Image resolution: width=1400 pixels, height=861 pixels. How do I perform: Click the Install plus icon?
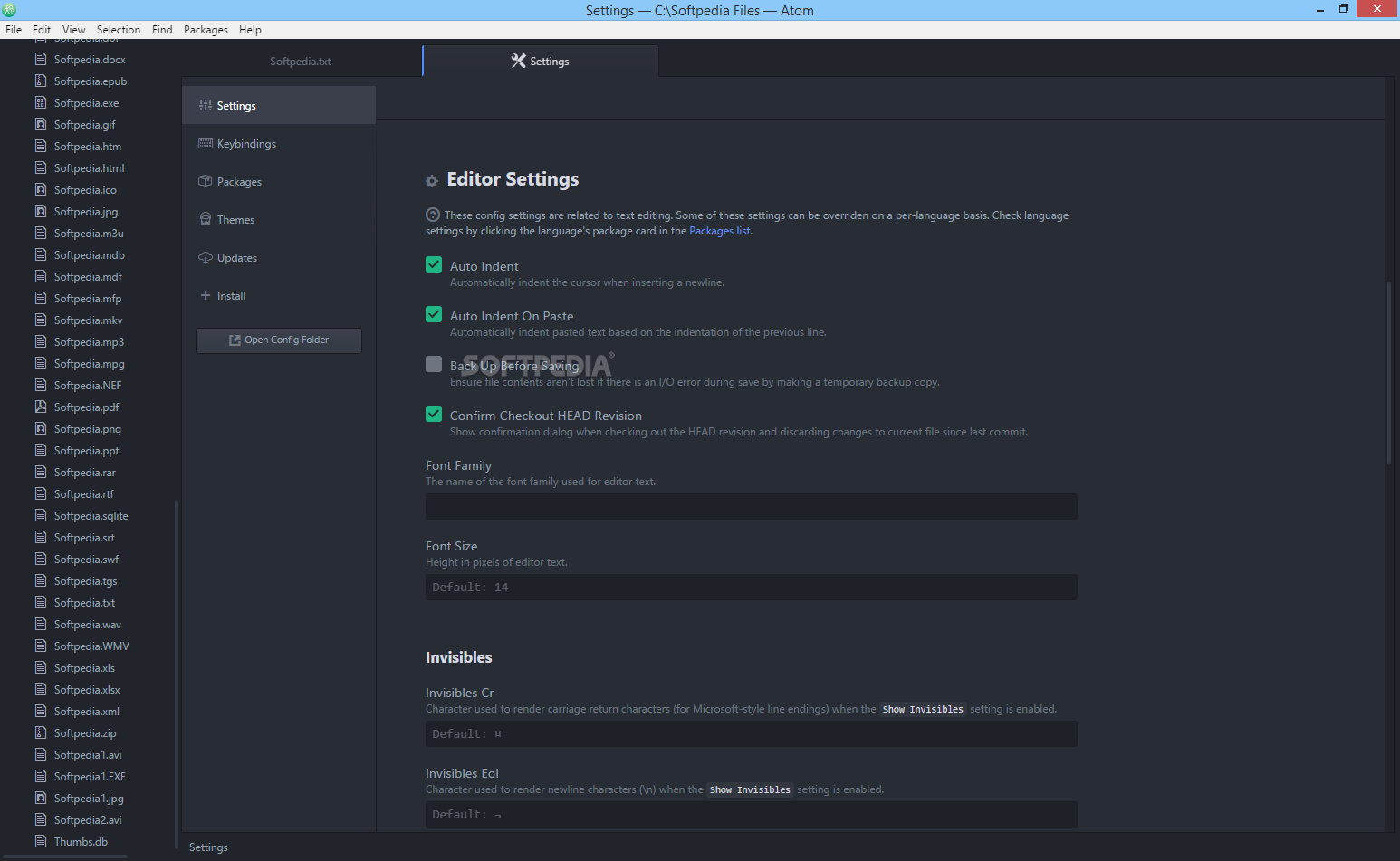tap(206, 295)
